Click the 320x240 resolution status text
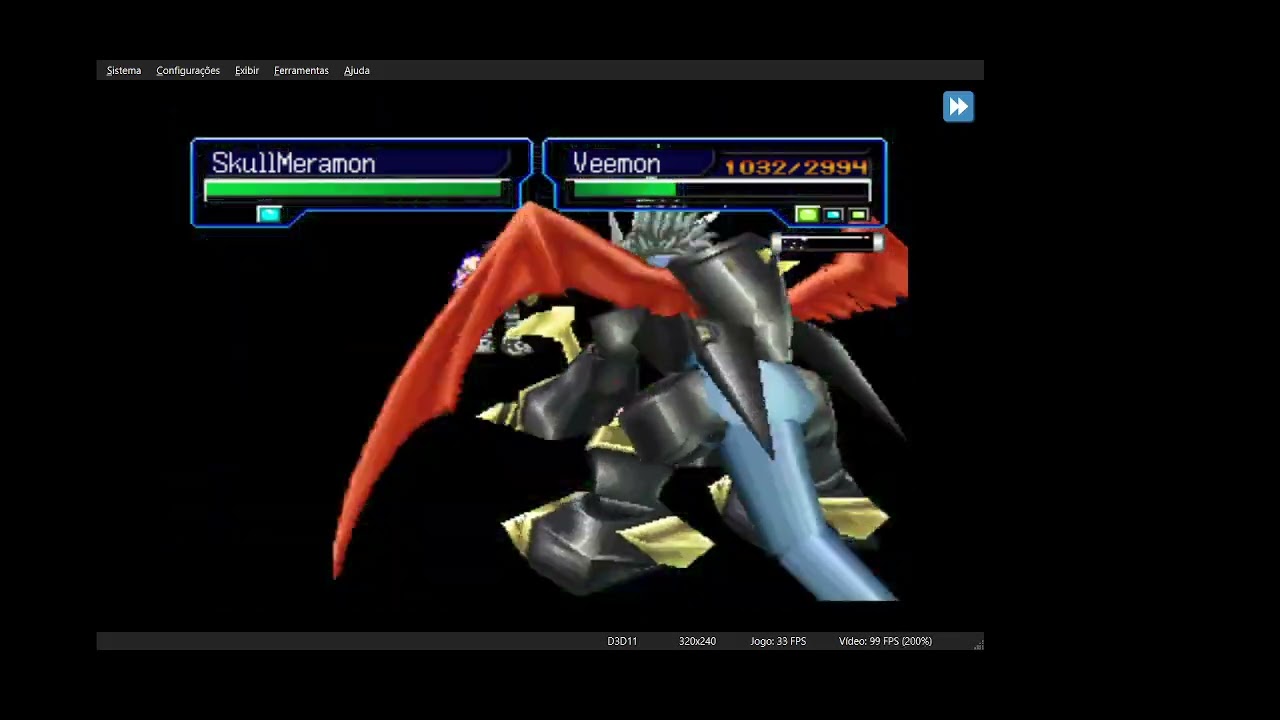 tap(697, 641)
